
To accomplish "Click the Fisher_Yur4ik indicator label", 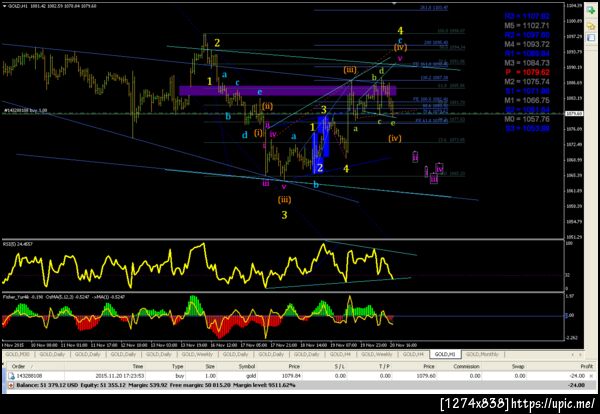I will click(64, 297).
